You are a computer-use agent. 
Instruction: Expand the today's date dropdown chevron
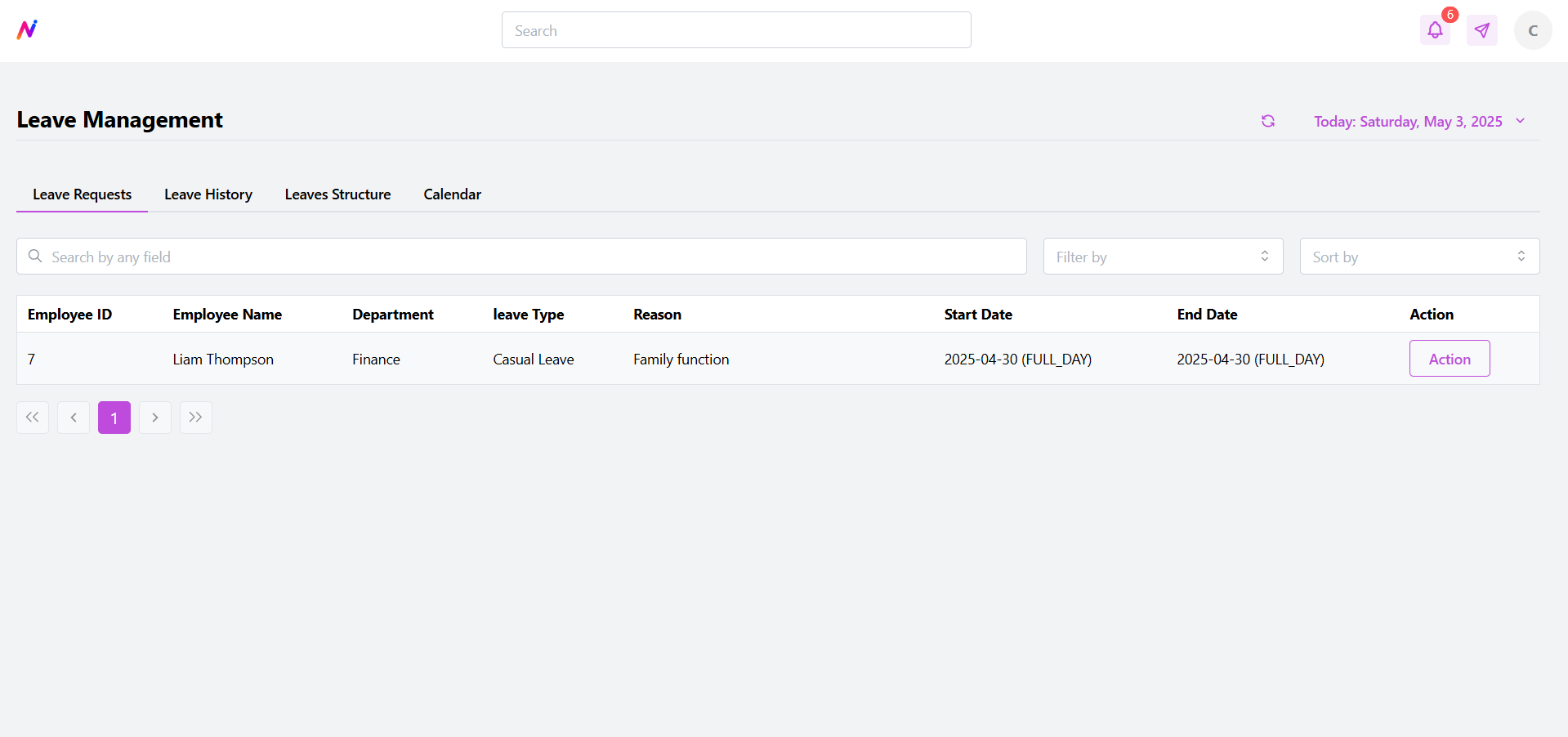[x=1521, y=121]
